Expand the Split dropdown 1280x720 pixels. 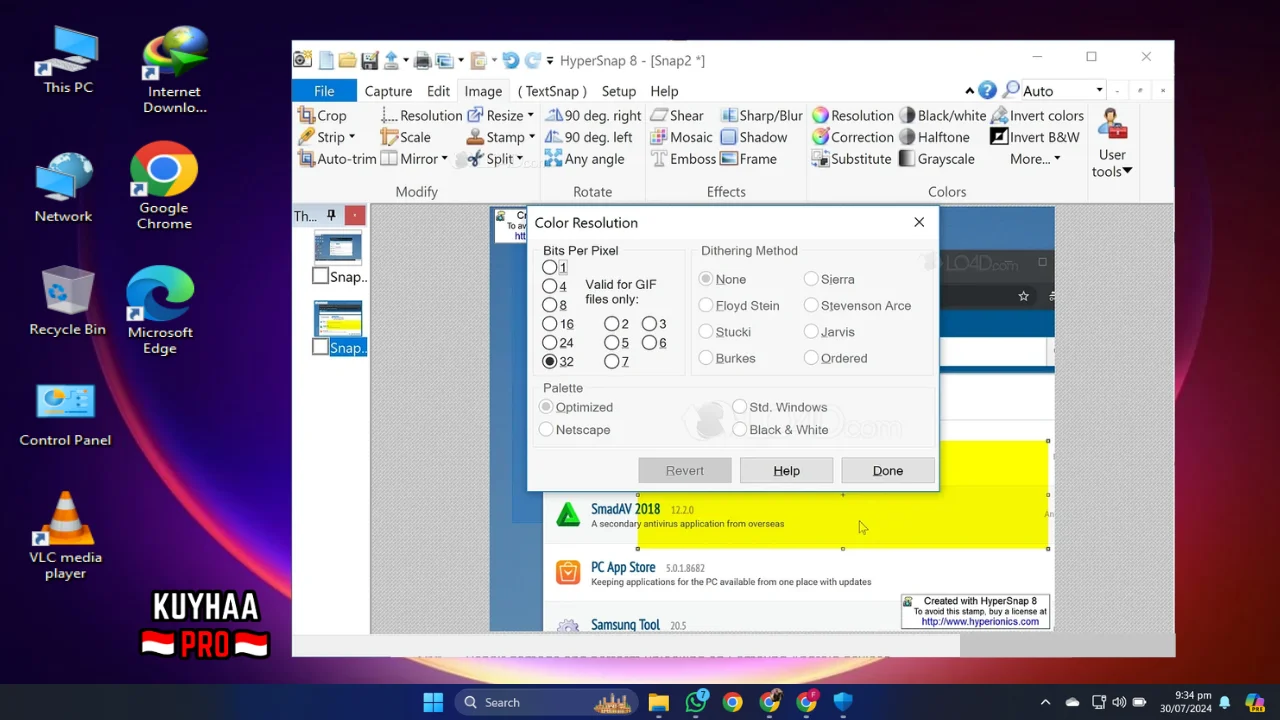pos(520,159)
